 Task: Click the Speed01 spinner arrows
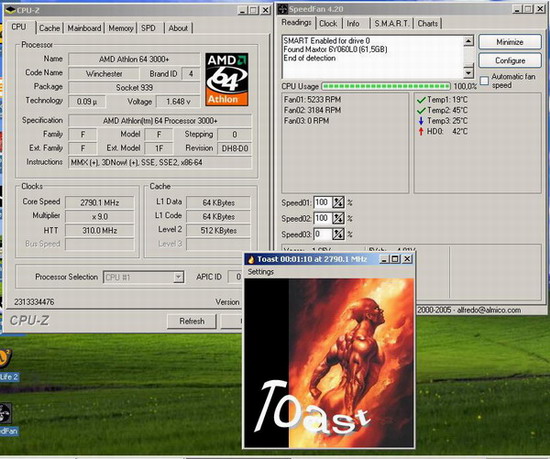[x=338, y=203]
